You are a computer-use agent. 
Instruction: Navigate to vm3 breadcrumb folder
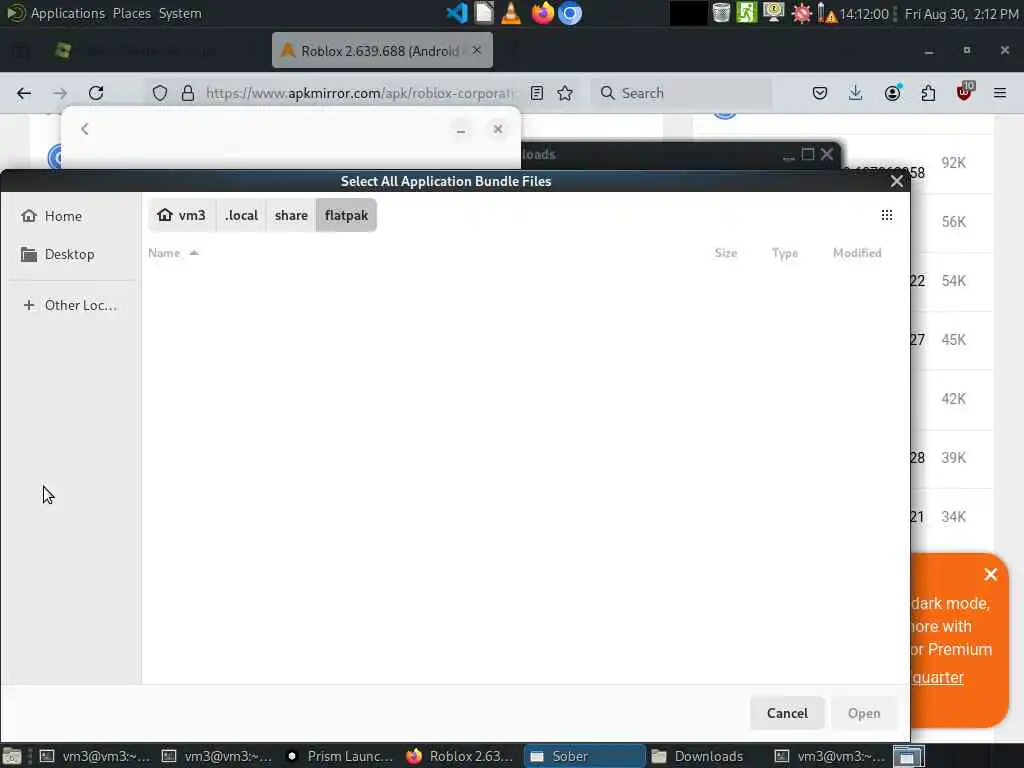182,216
